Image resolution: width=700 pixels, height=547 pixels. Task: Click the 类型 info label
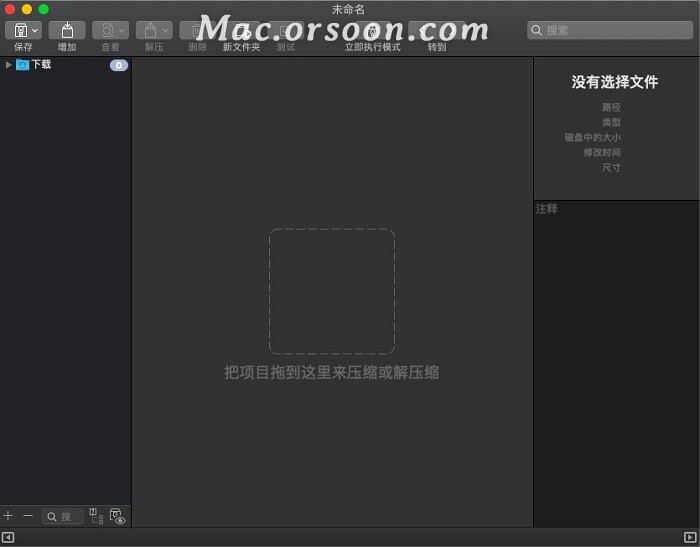(x=611, y=122)
